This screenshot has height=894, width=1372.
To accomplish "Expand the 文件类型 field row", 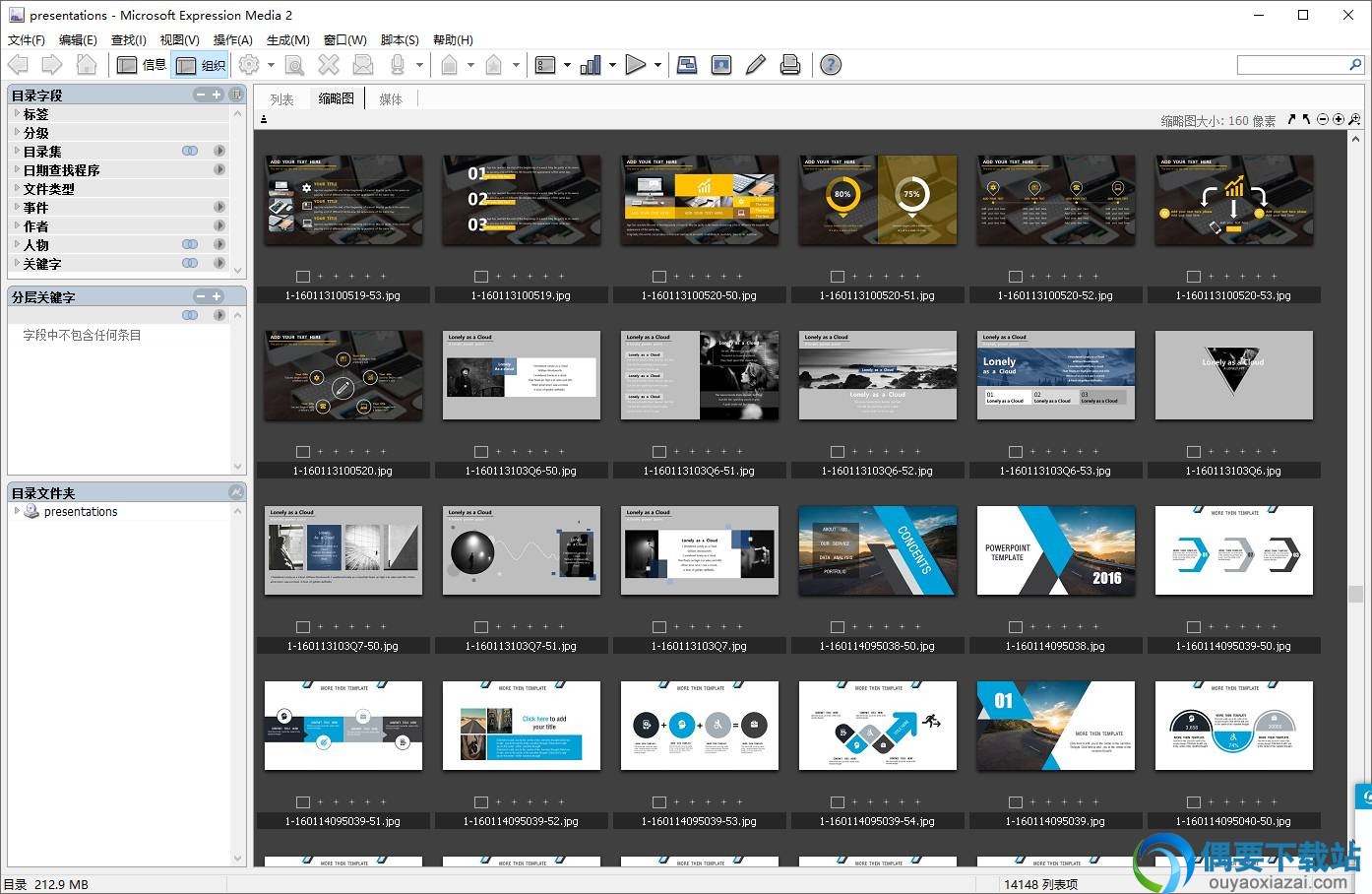I will [x=18, y=189].
